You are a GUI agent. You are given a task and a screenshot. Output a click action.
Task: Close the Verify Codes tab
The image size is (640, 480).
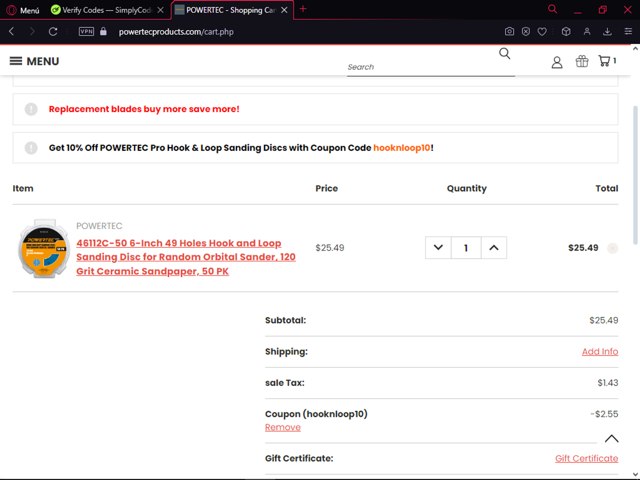[x=160, y=10]
